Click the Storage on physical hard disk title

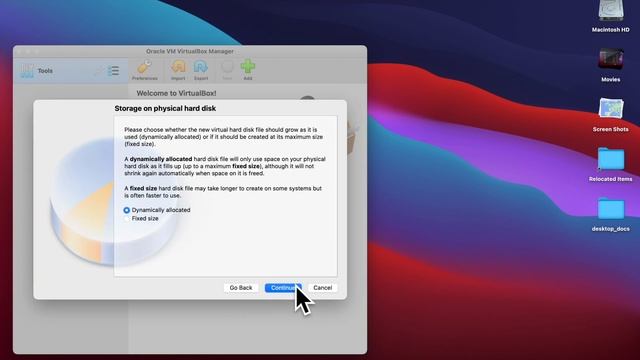165,108
